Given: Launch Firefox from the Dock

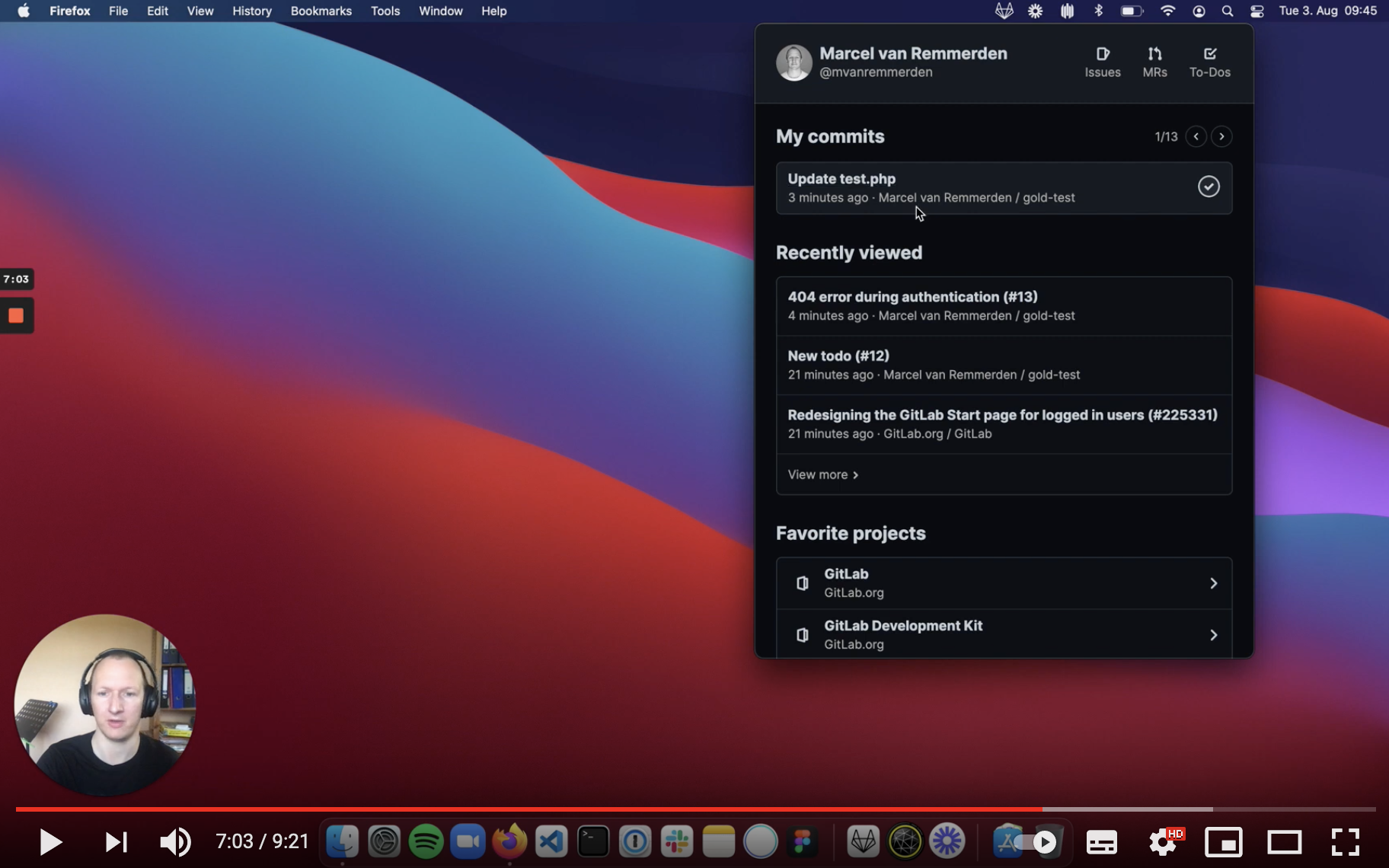Looking at the screenshot, I should tap(509, 841).
